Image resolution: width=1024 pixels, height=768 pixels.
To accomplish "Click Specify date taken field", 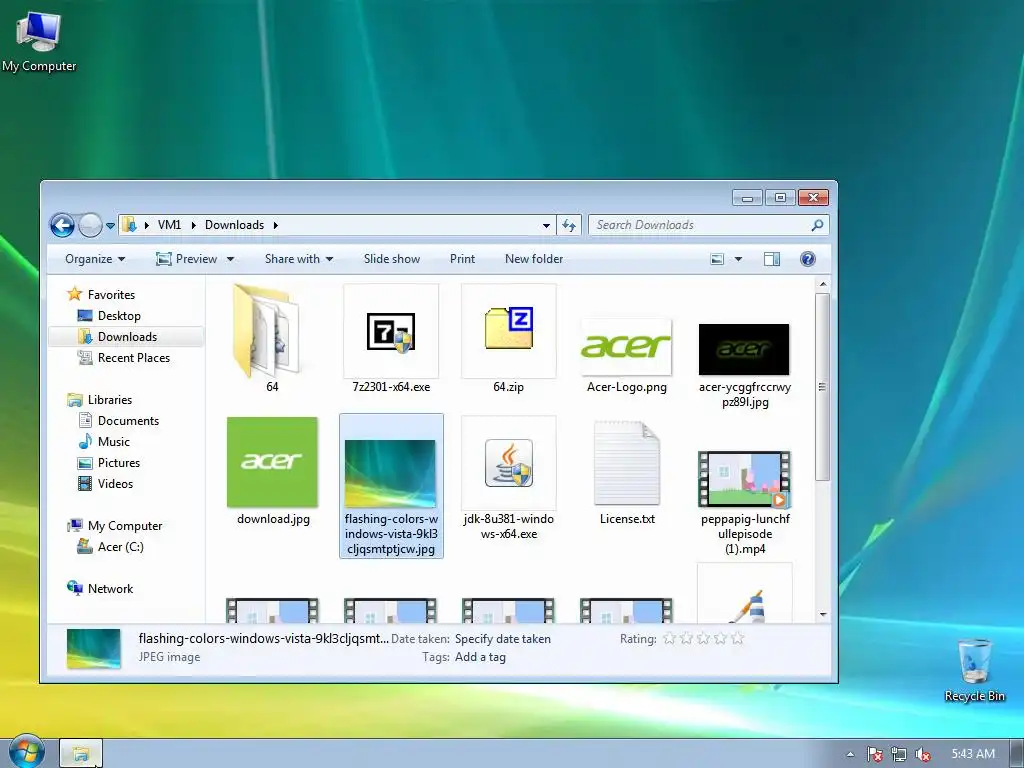I will [x=503, y=639].
